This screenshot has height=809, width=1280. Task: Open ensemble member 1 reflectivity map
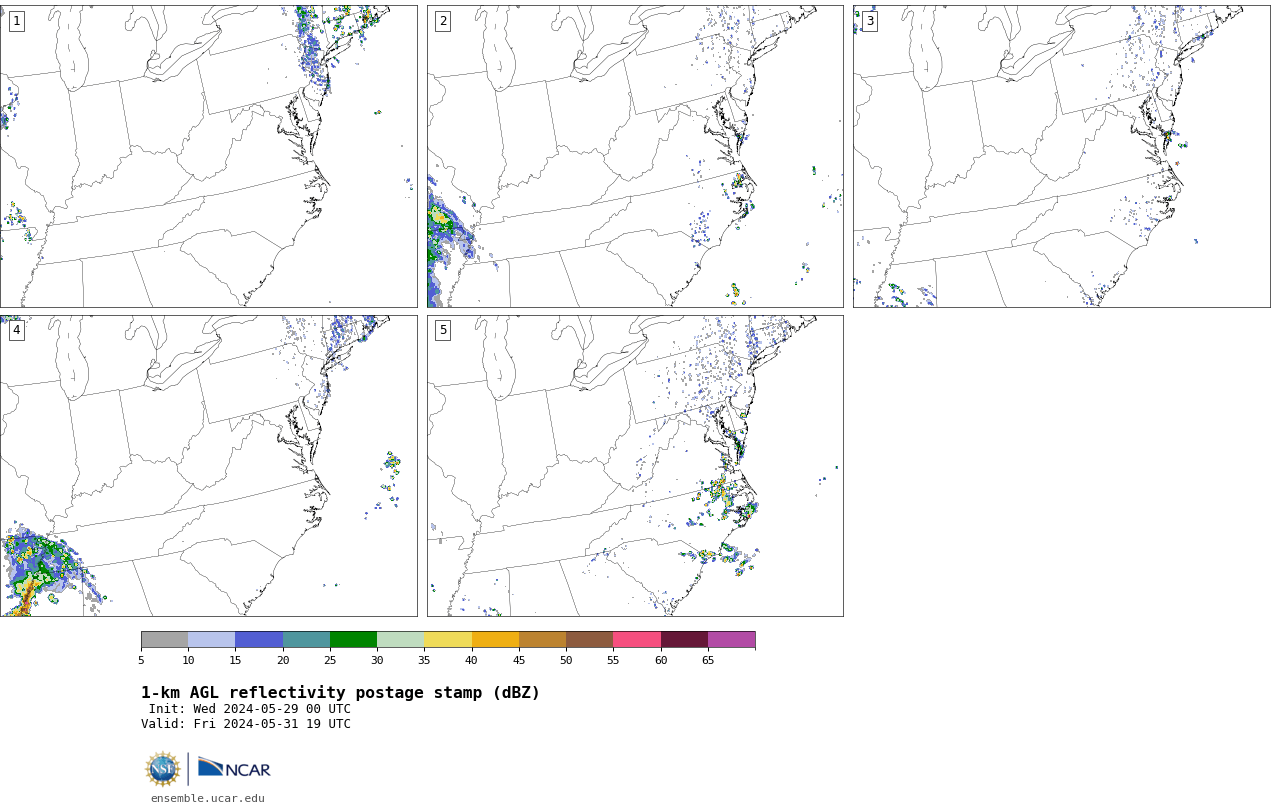point(208,156)
